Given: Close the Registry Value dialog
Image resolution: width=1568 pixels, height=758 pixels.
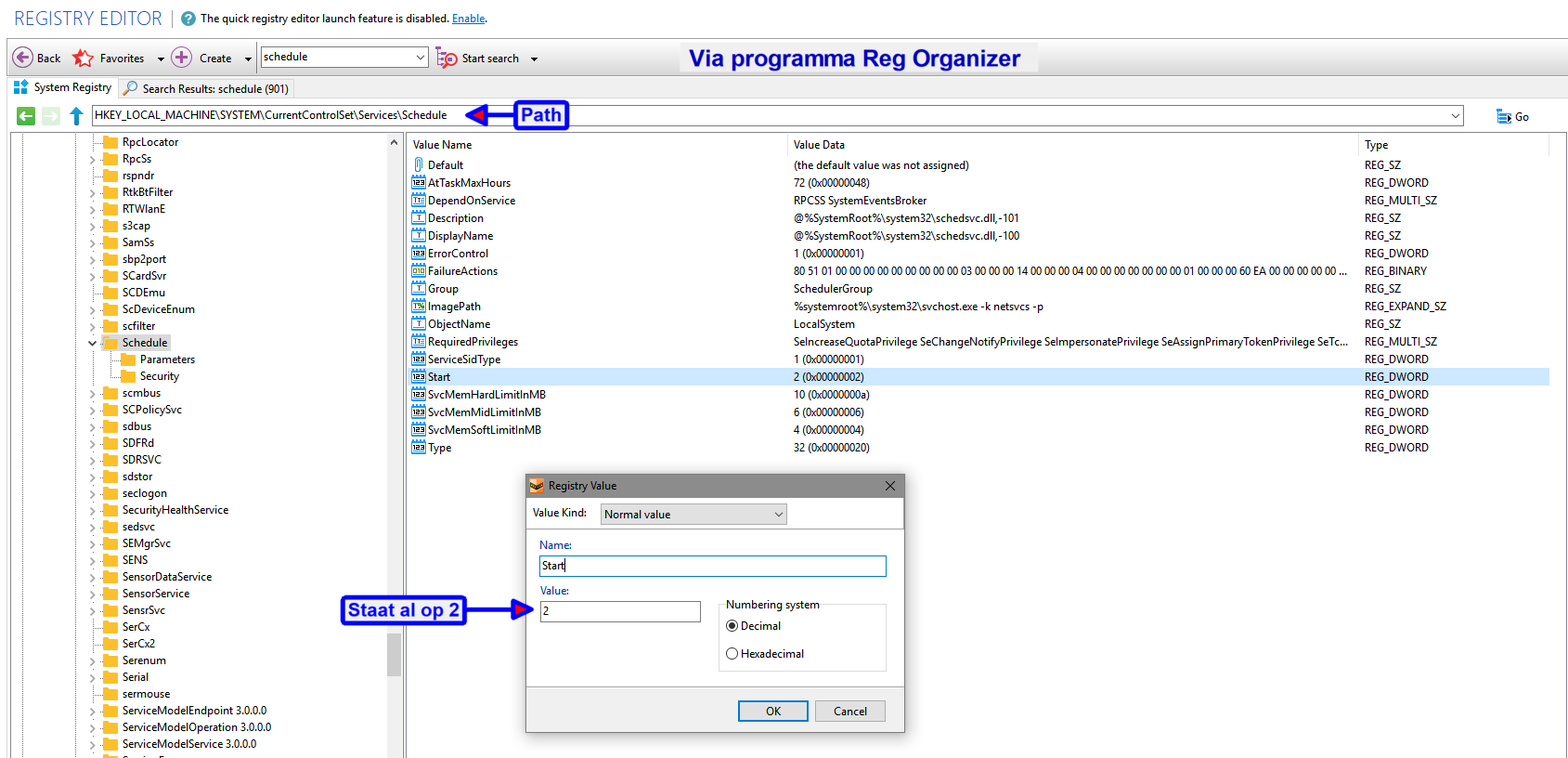Looking at the screenshot, I should [x=890, y=486].
